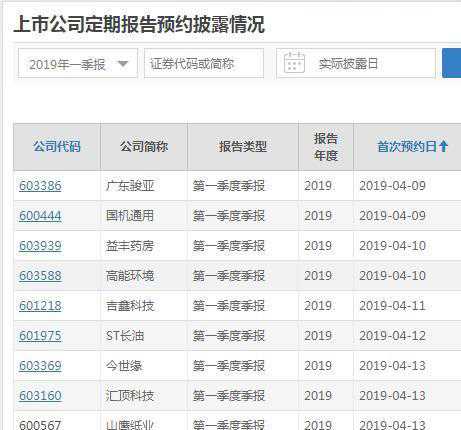Select 2019-04-09 date in 603386 row
This screenshot has height=430, width=461.
pos(393,186)
